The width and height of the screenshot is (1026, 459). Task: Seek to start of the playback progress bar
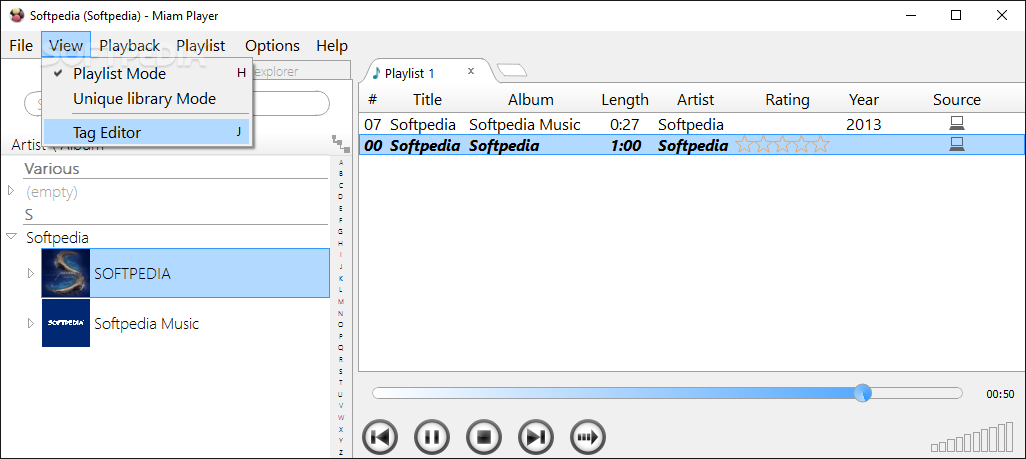pyautogui.click(x=376, y=394)
